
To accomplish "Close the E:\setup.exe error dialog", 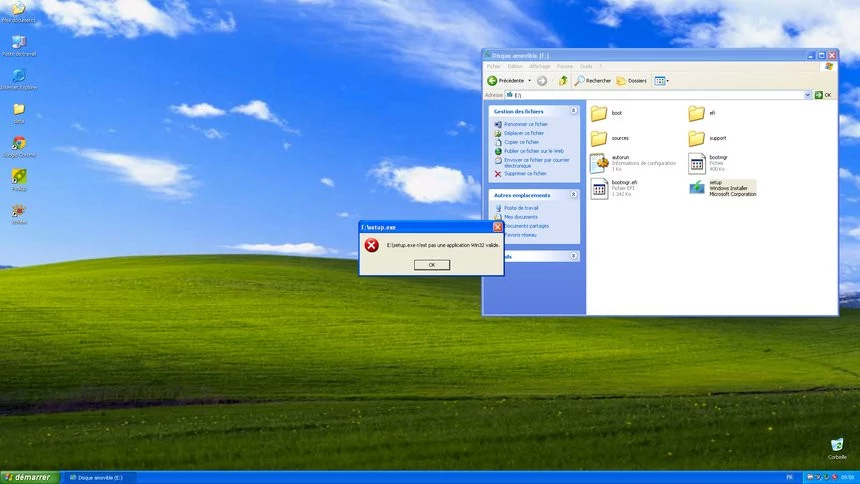I will pyautogui.click(x=497, y=227).
